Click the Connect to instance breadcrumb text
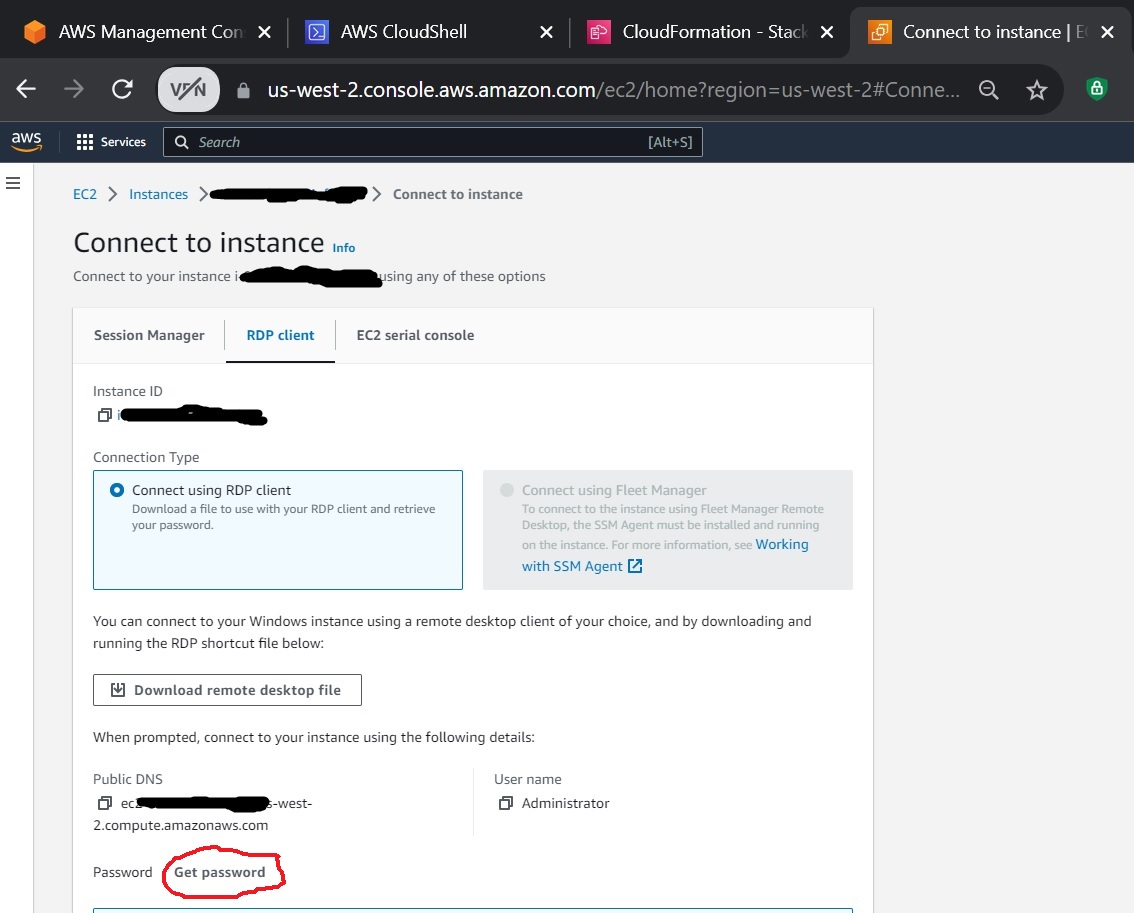 click(458, 195)
